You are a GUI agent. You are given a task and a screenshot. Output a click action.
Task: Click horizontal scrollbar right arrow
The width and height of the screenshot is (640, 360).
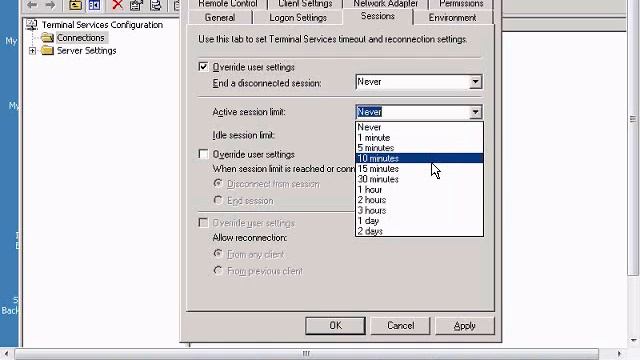click(620, 353)
